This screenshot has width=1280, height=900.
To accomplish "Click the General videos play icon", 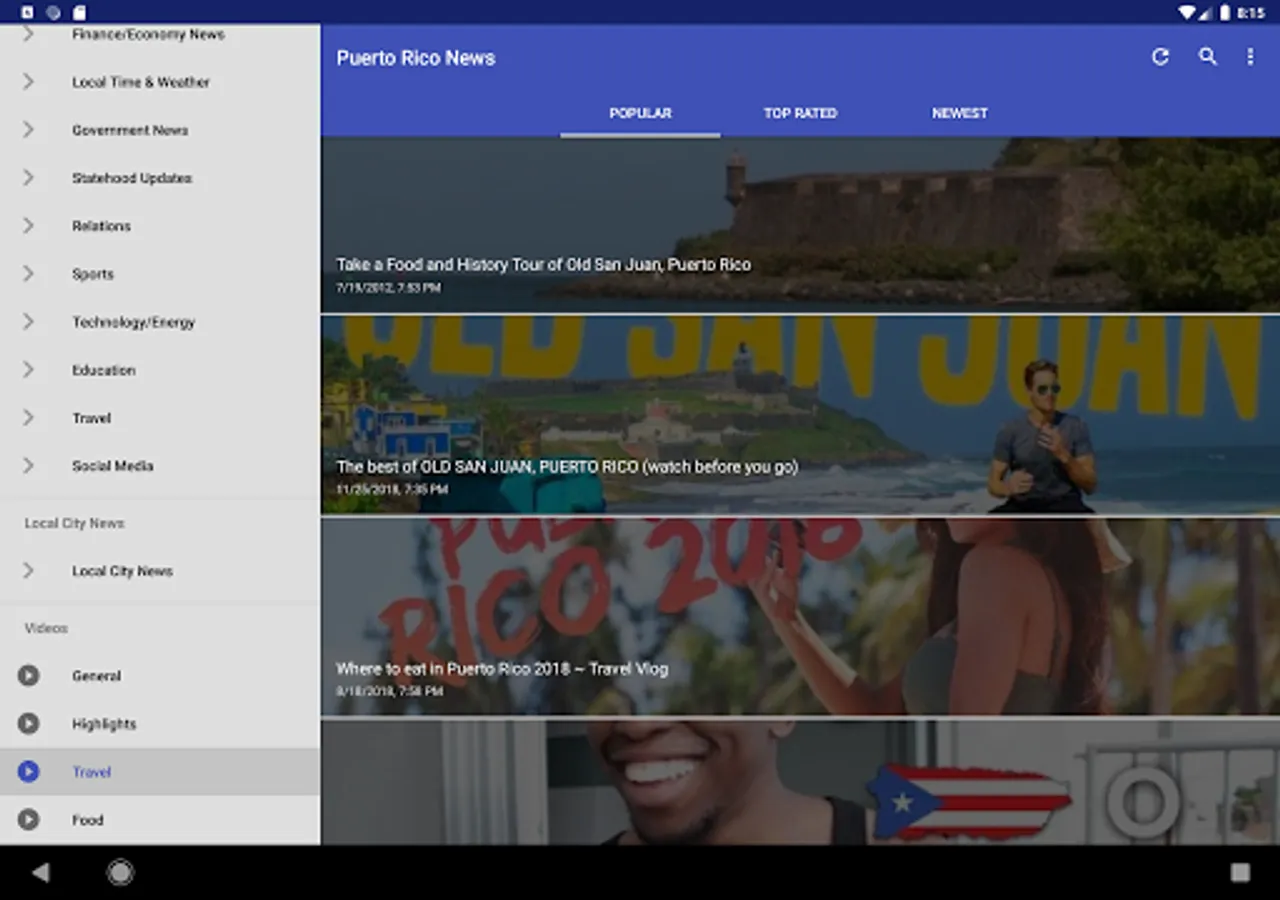I will pyautogui.click(x=28, y=676).
